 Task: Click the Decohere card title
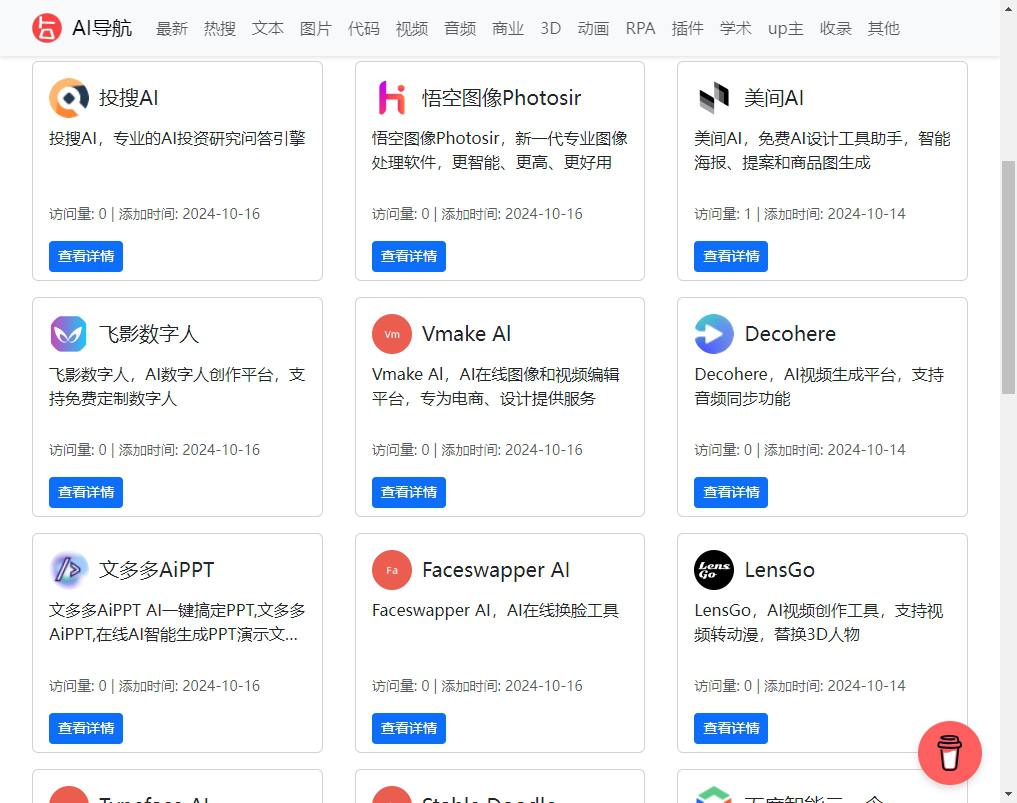click(790, 334)
